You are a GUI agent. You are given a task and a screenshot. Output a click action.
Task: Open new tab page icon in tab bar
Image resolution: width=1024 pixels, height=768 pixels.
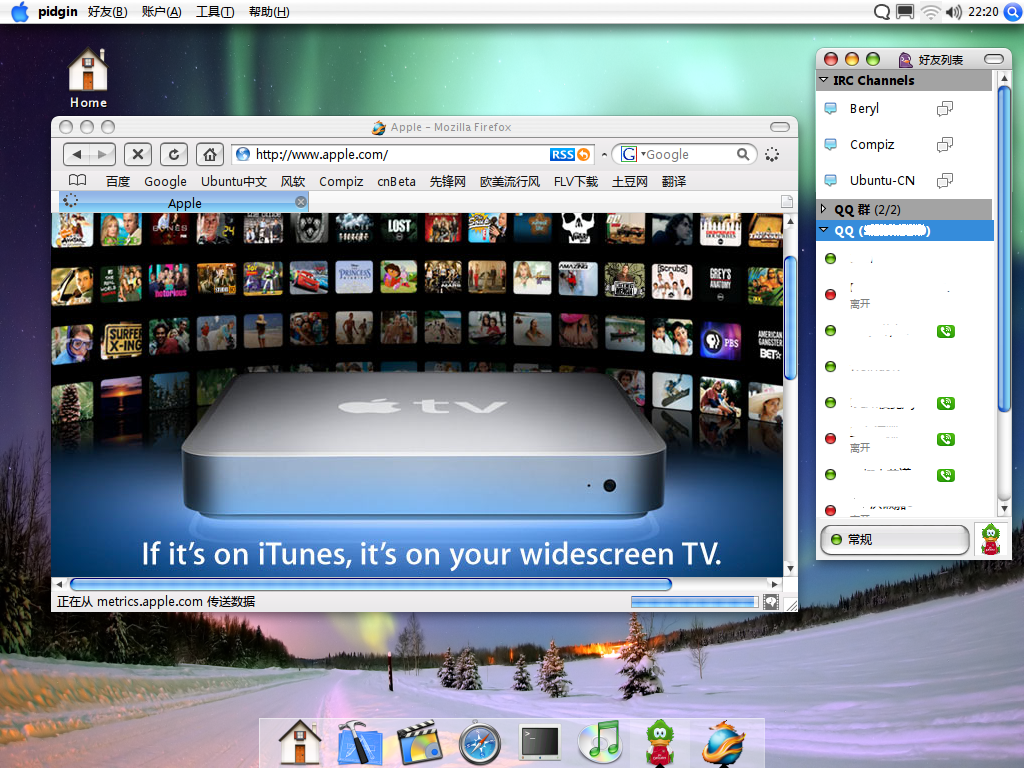point(786,202)
